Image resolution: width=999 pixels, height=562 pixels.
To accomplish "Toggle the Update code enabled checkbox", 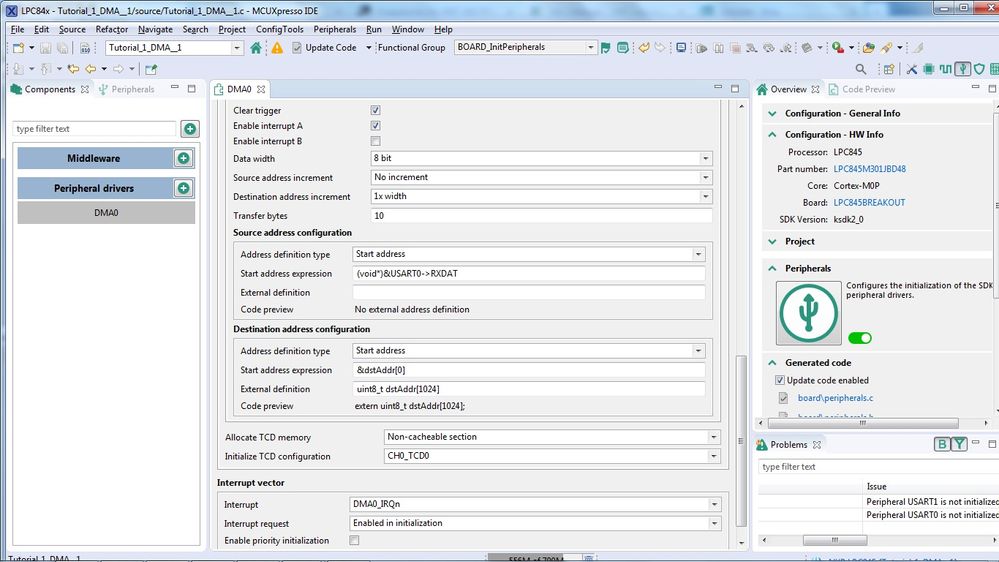I will click(780, 380).
